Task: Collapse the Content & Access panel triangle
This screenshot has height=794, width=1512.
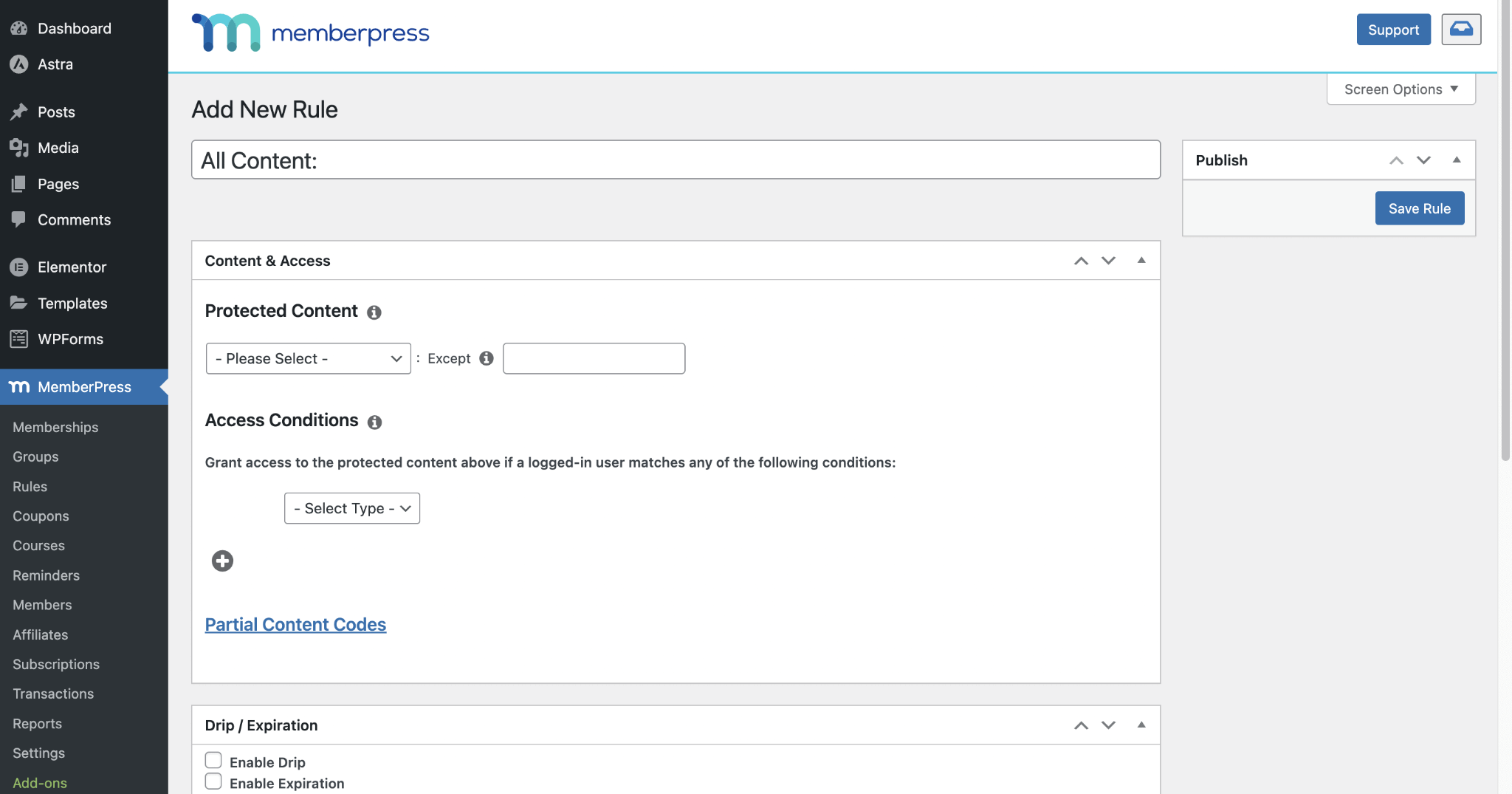Action: 1141,260
